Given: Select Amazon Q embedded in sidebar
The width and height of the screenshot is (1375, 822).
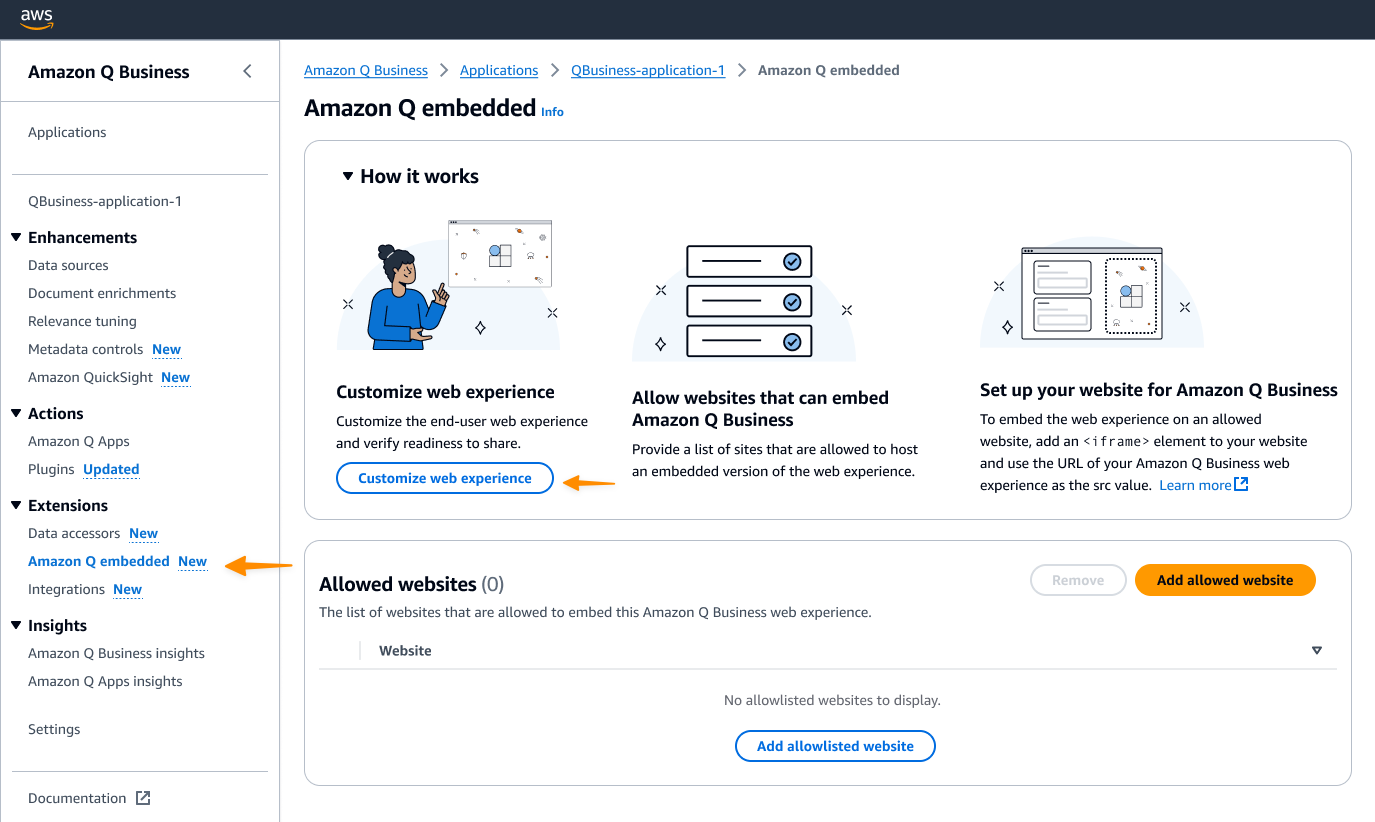Looking at the screenshot, I should click(x=99, y=561).
